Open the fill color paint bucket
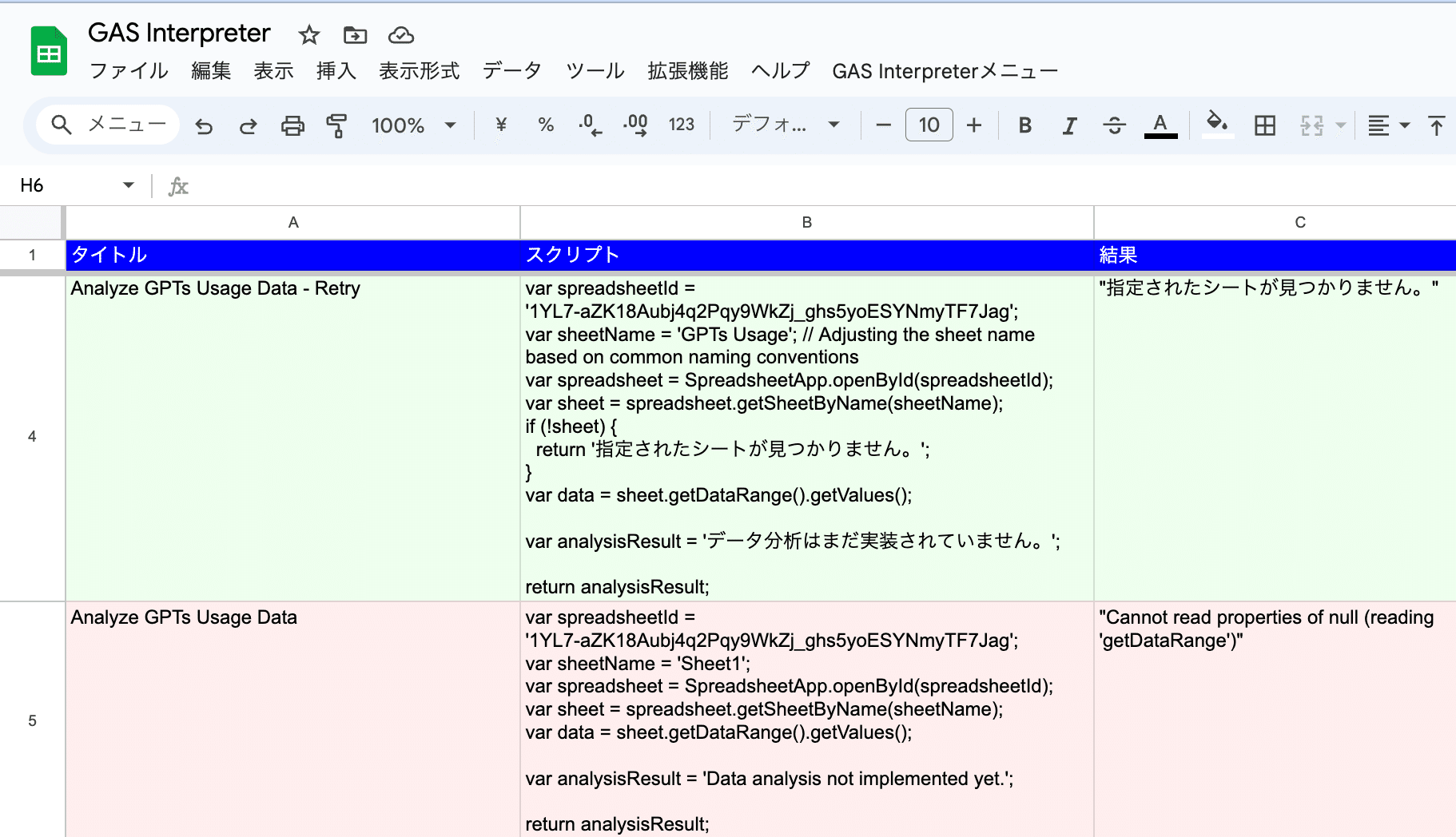 [1216, 124]
